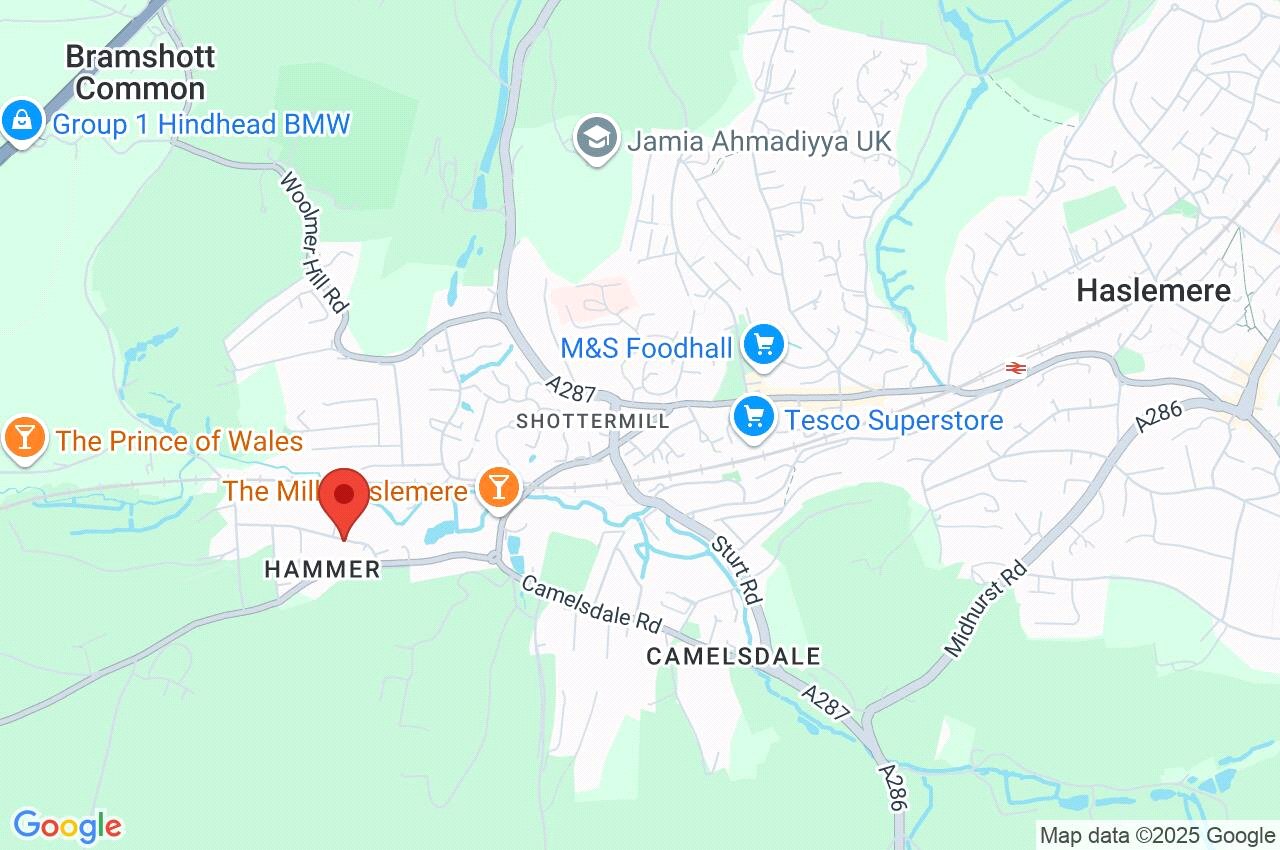Image resolution: width=1280 pixels, height=850 pixels.
Task: Select the Group 1 Hindhead BMW lock icon
Action: (x=21, y=122)
